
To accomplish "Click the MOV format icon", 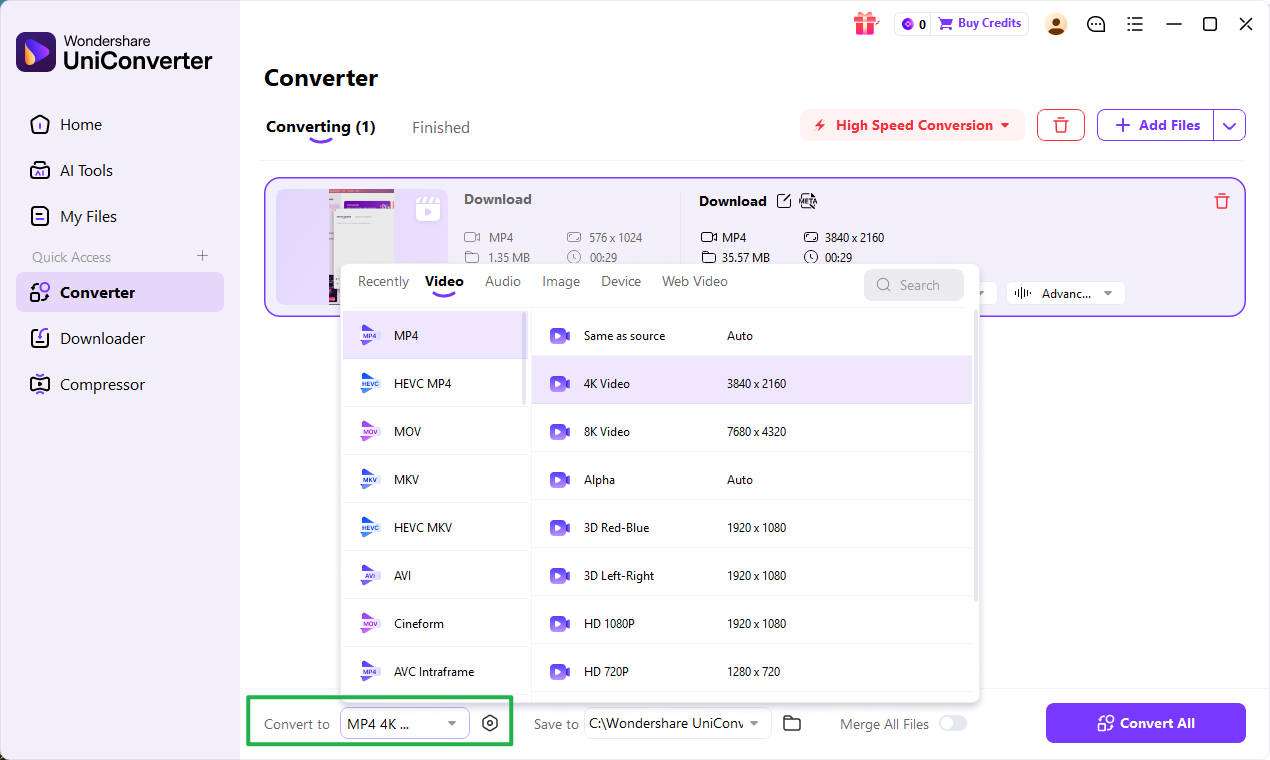I will (370, 431).
